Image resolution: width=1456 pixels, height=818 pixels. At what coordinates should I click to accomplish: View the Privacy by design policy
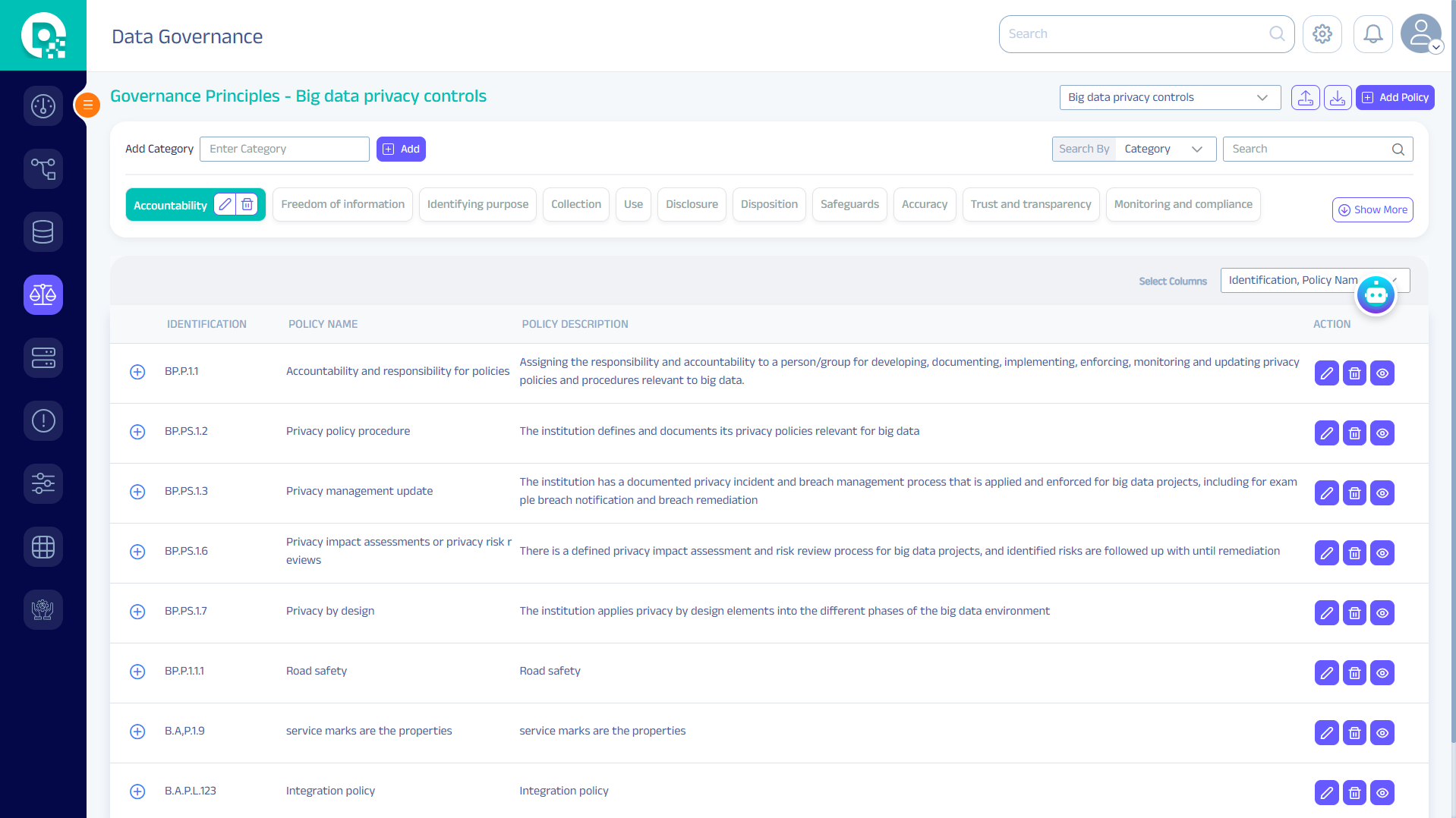pyautogui.click(x=1382, y=613)
